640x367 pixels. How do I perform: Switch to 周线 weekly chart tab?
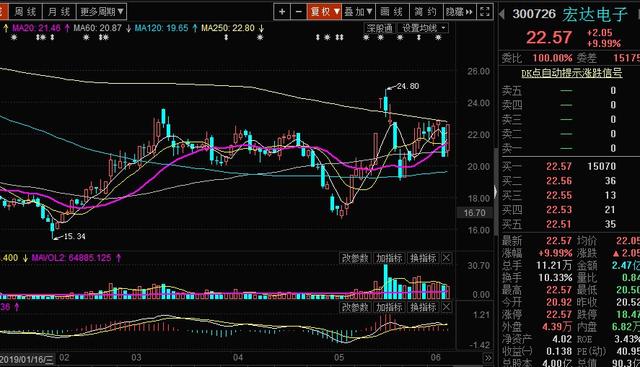(25, 12)
